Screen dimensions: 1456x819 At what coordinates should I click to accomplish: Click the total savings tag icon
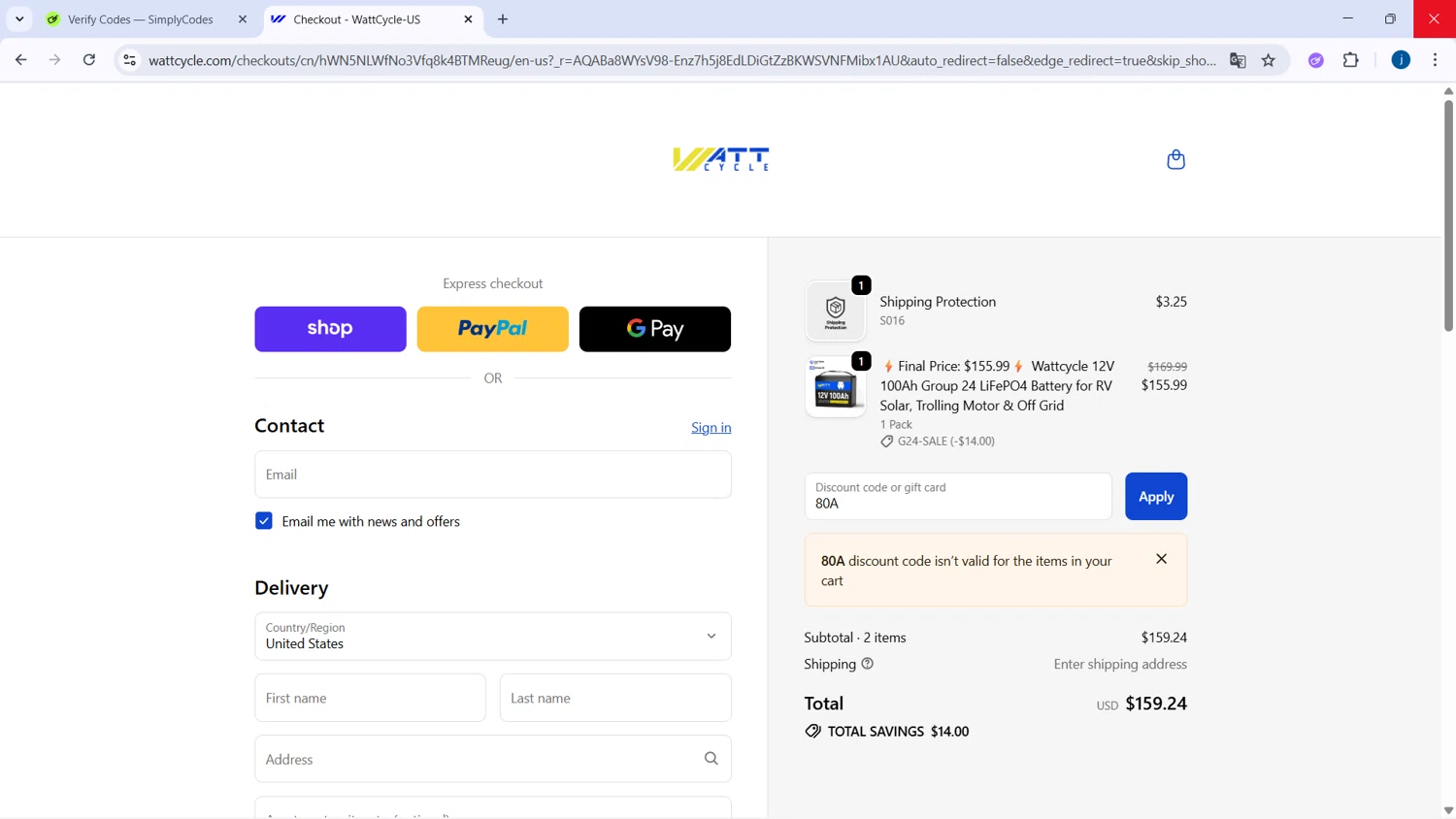coord(812,732)
